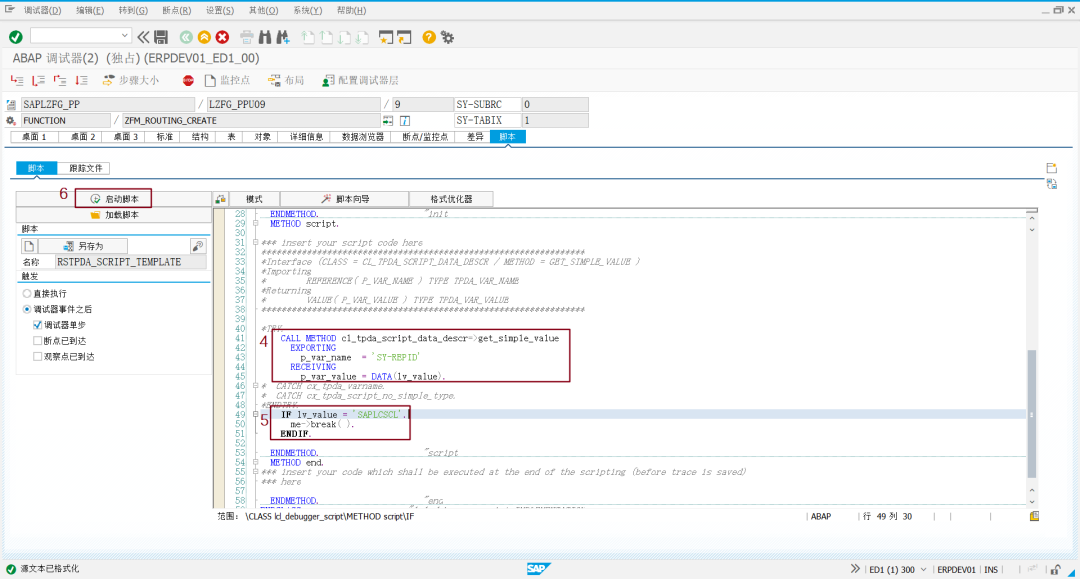Click the 脚本向导 script wizard button

pyautogui.click(x=345, y=199)
